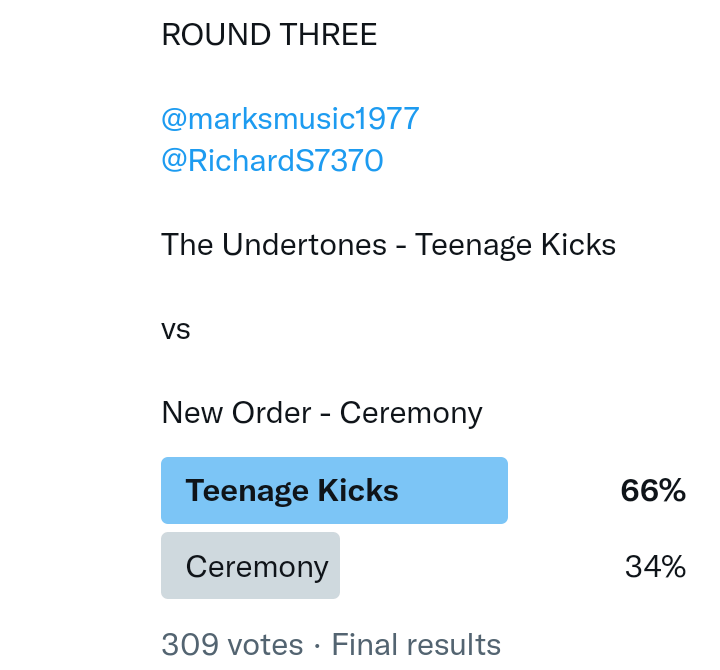The width and height of the screenshot is (720, 670).
Task: Open the @marksmusic1977 profile mention
Action: click(290, 119)
